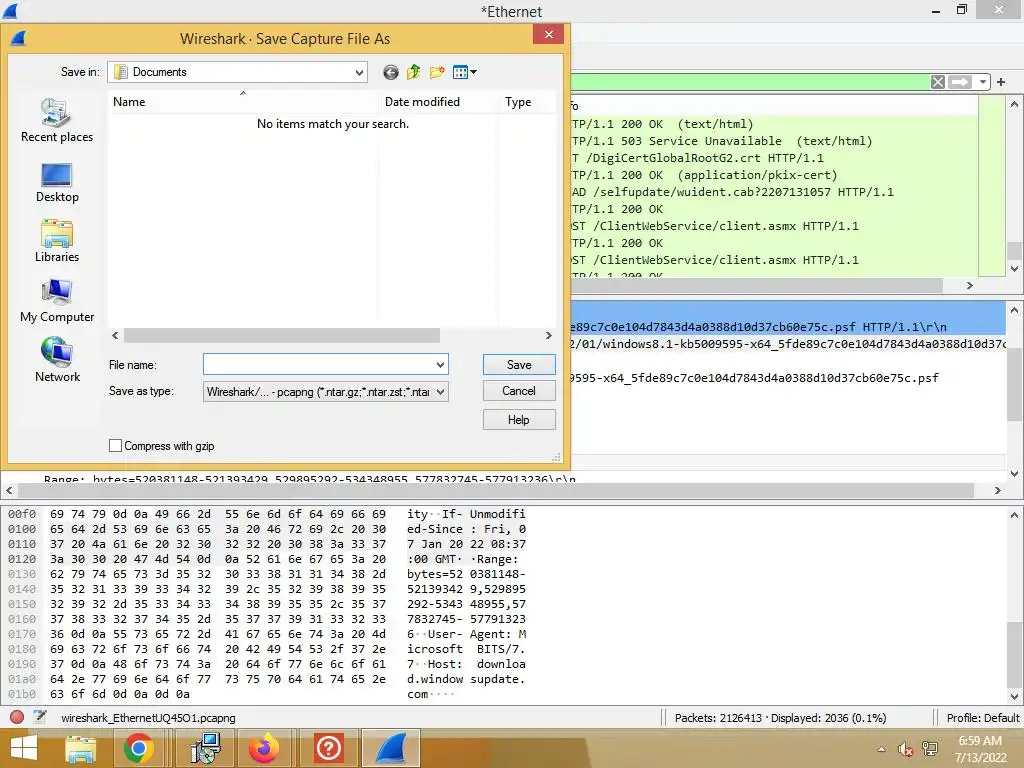Open the View Menu options
Viewport: 1024px width, 768px height.
point(464,72)
